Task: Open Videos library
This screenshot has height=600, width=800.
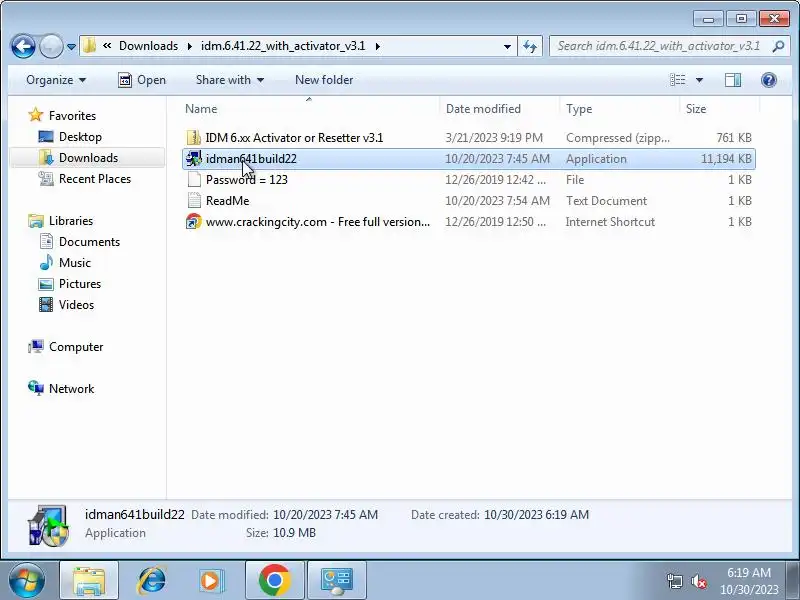Action: point(76,305)
